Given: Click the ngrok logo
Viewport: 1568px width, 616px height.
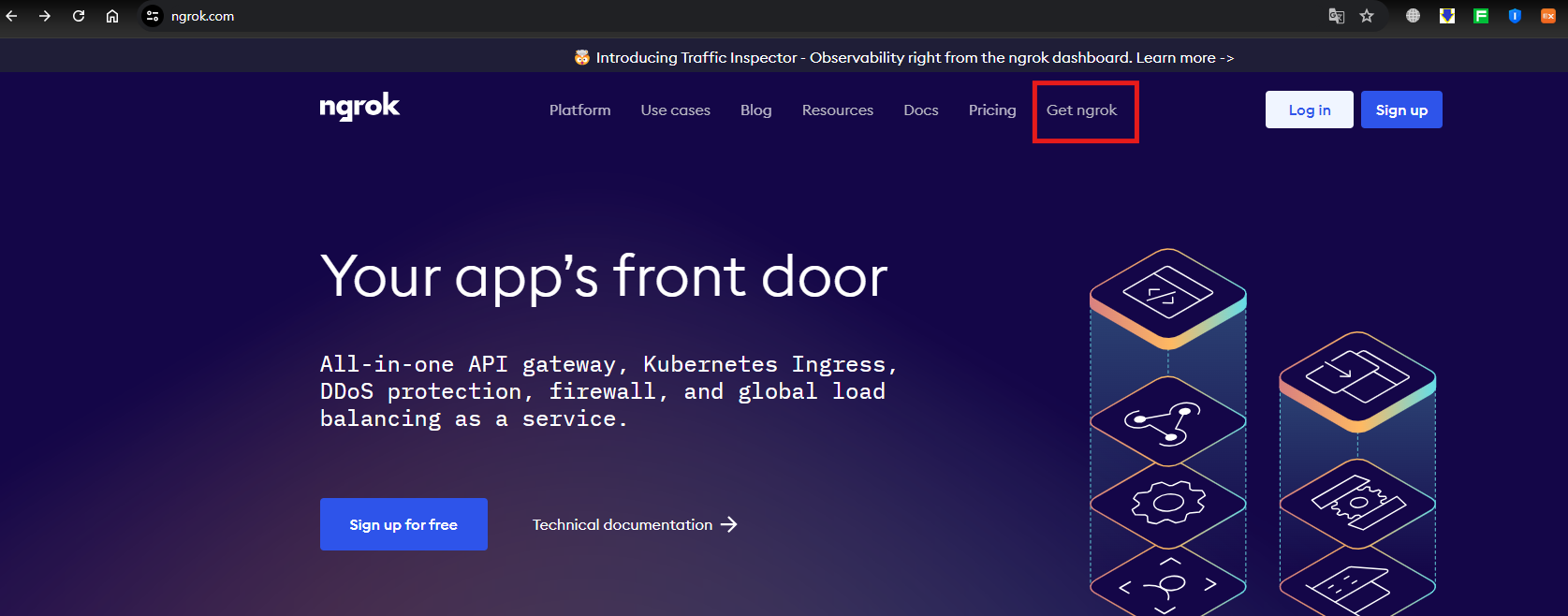Looking at the screenshot, I should coord(359,107).
